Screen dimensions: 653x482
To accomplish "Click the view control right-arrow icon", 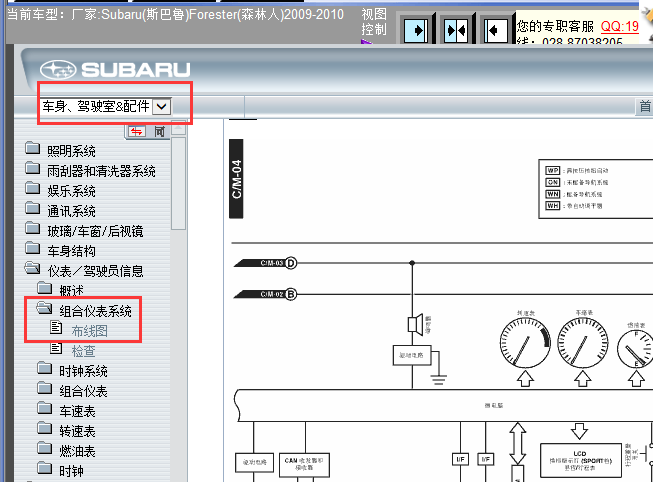I will click(x=416, y=30).
